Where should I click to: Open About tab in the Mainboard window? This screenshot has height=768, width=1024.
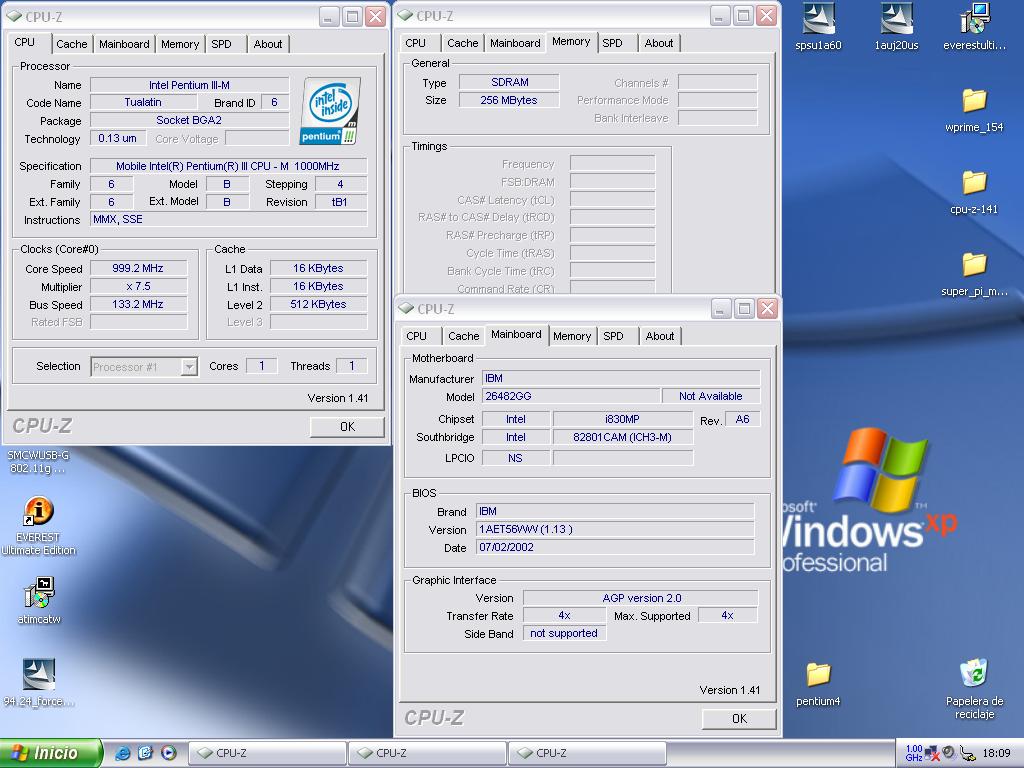click(660, 336)
